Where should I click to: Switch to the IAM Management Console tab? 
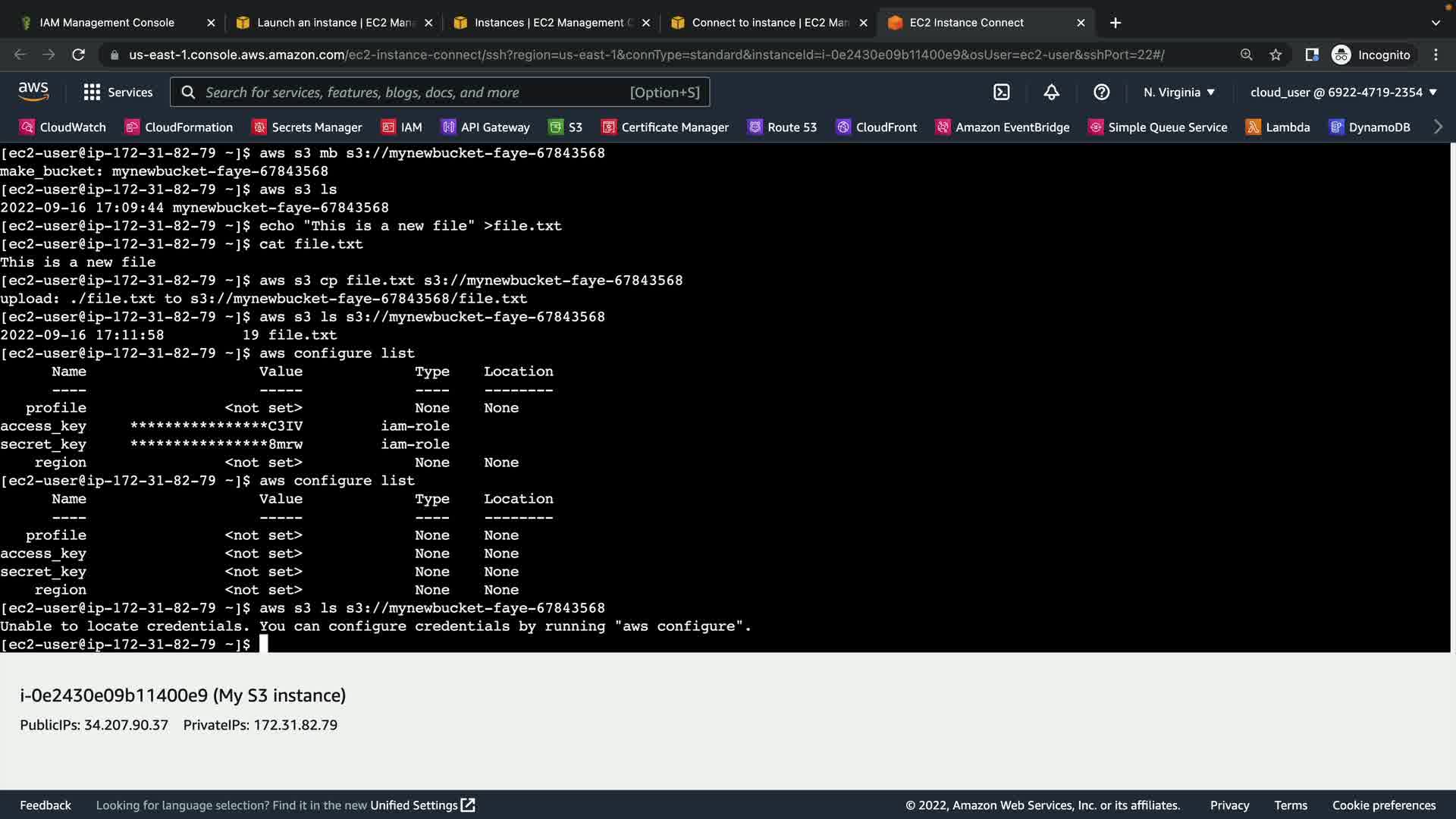[x=107, y=23]
